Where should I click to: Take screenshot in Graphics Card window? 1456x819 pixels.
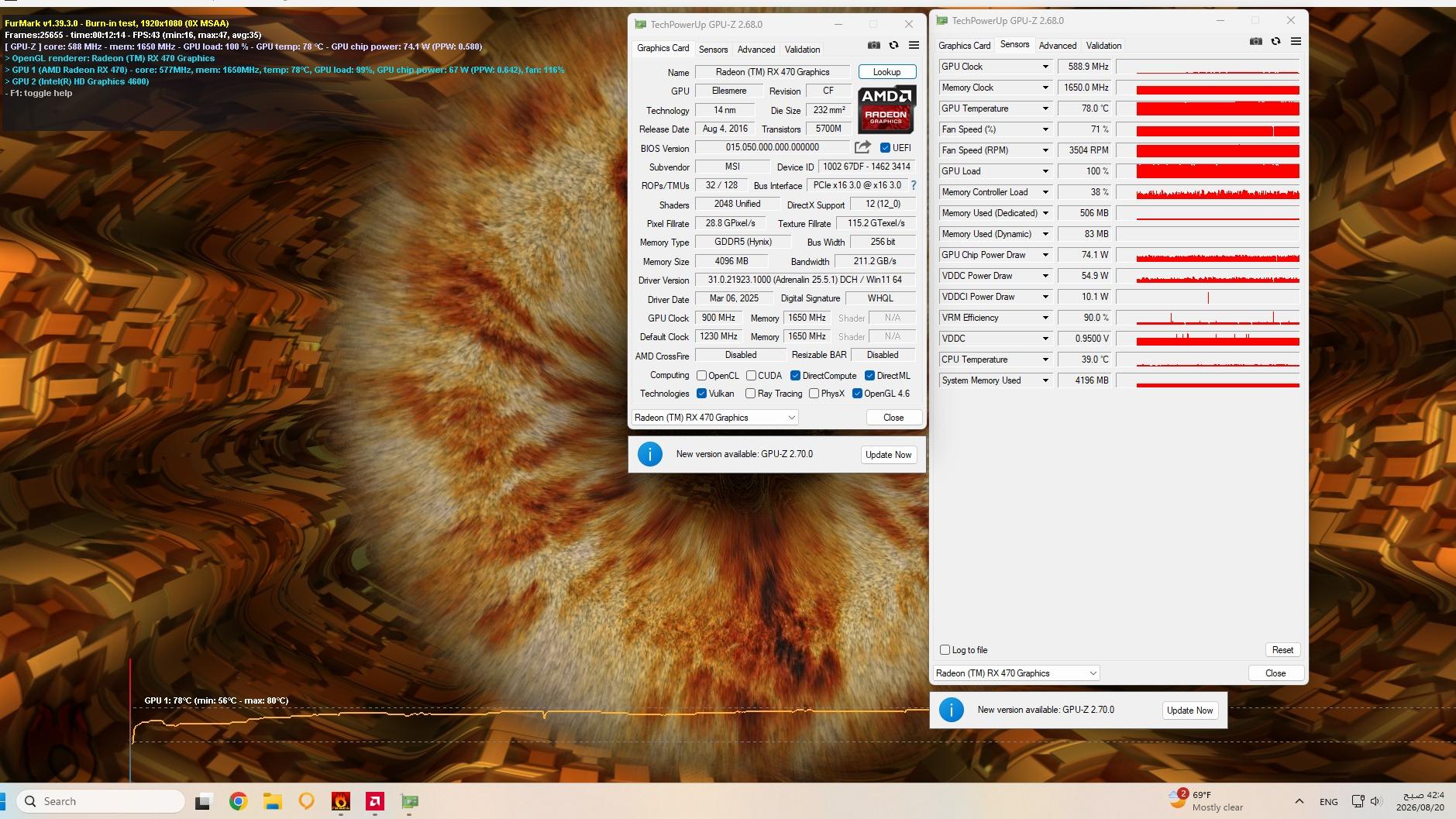point(873,46)
